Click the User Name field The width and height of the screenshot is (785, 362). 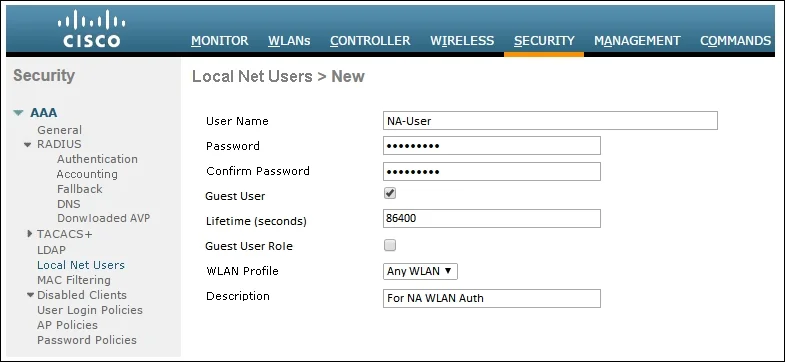click(550, 121)
